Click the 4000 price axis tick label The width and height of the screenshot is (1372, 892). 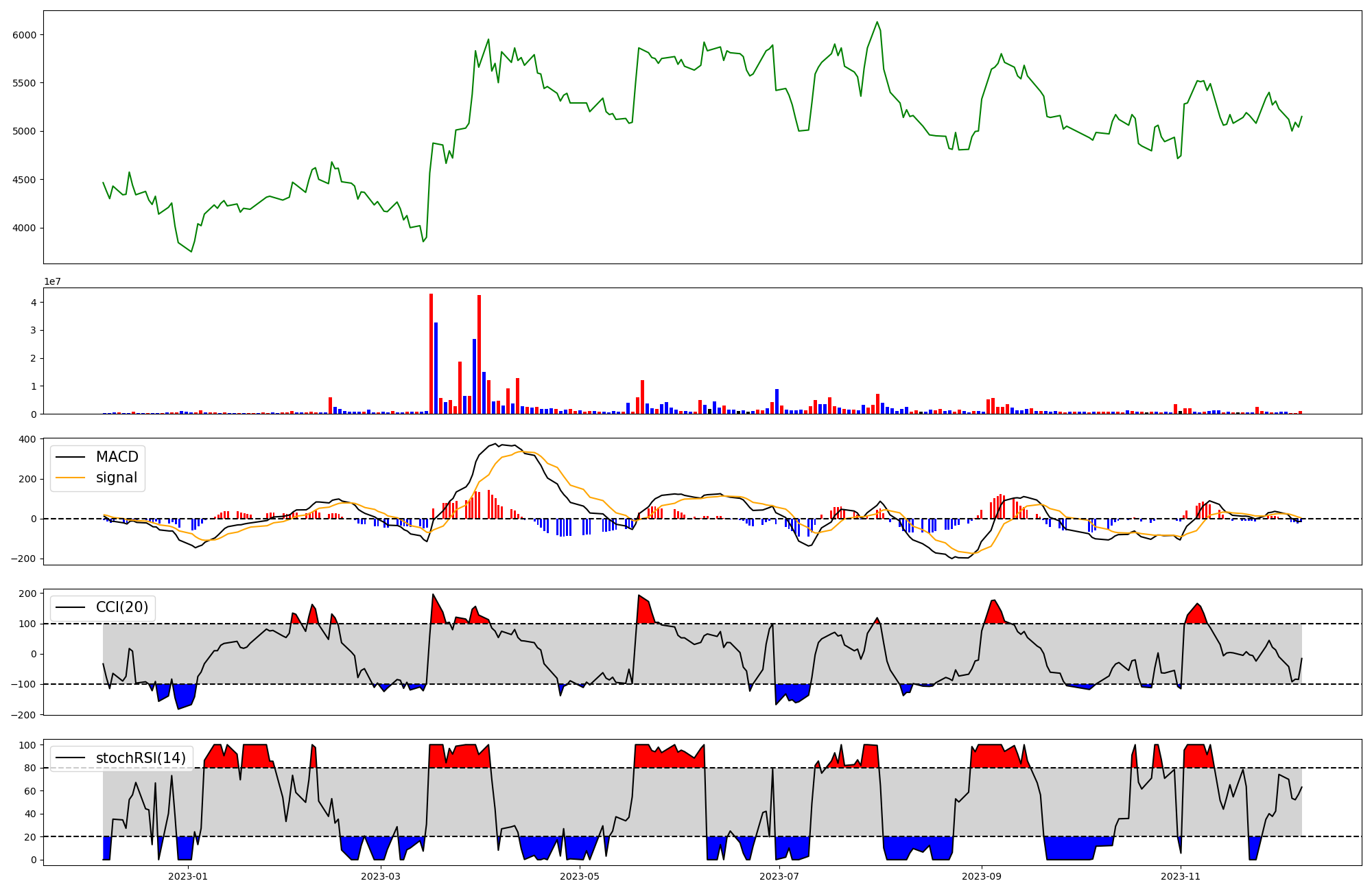24,228
